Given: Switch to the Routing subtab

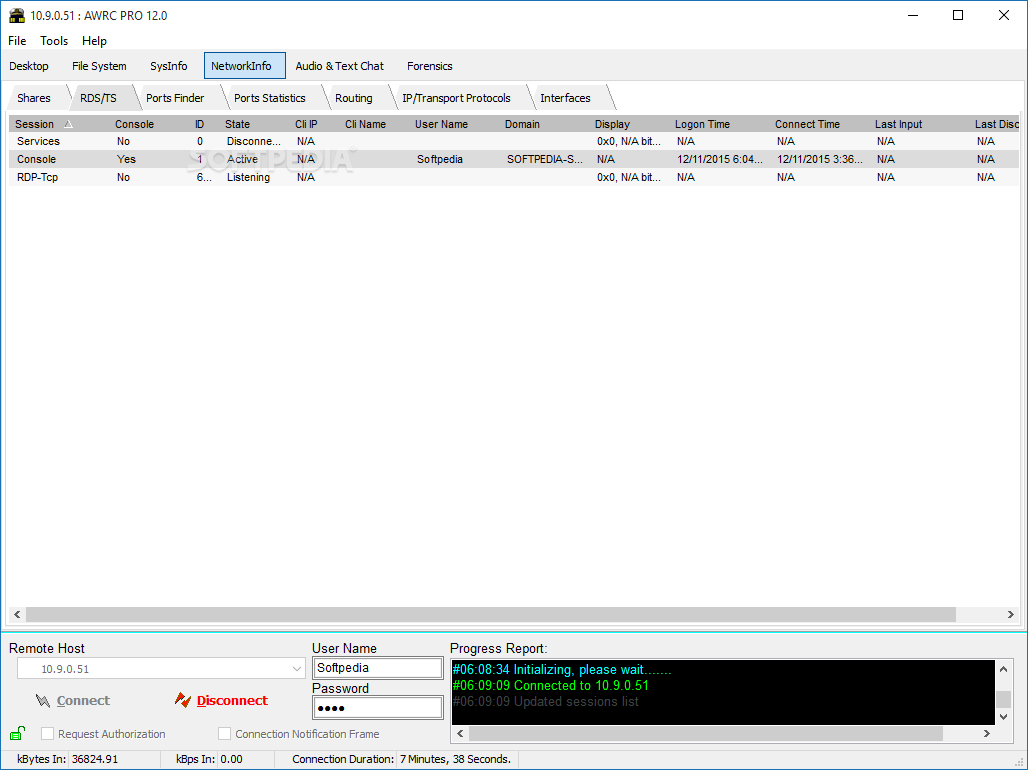Looking at the screenshot, I should pyautogui.click(x=354, y=98).
